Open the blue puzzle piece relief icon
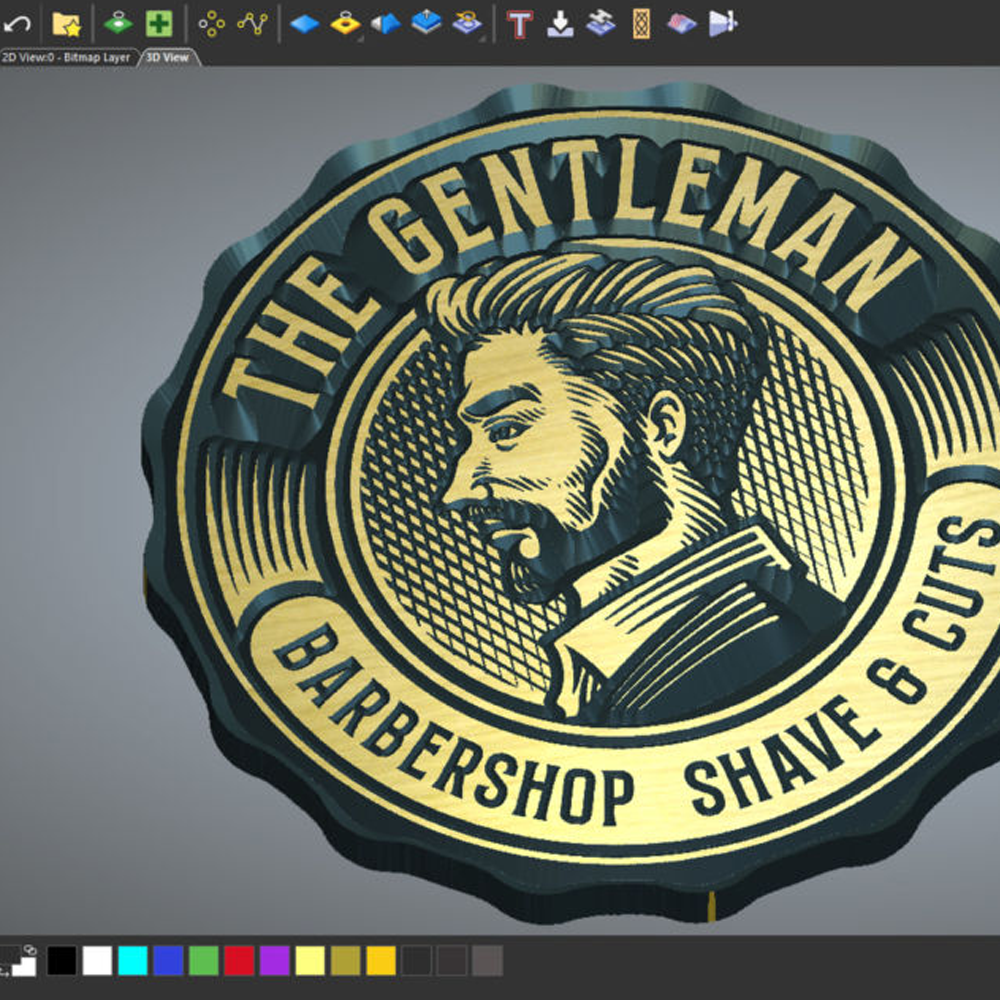Screen dimensions: 1000x1000 pyautogui.click(x=600, y=23)
